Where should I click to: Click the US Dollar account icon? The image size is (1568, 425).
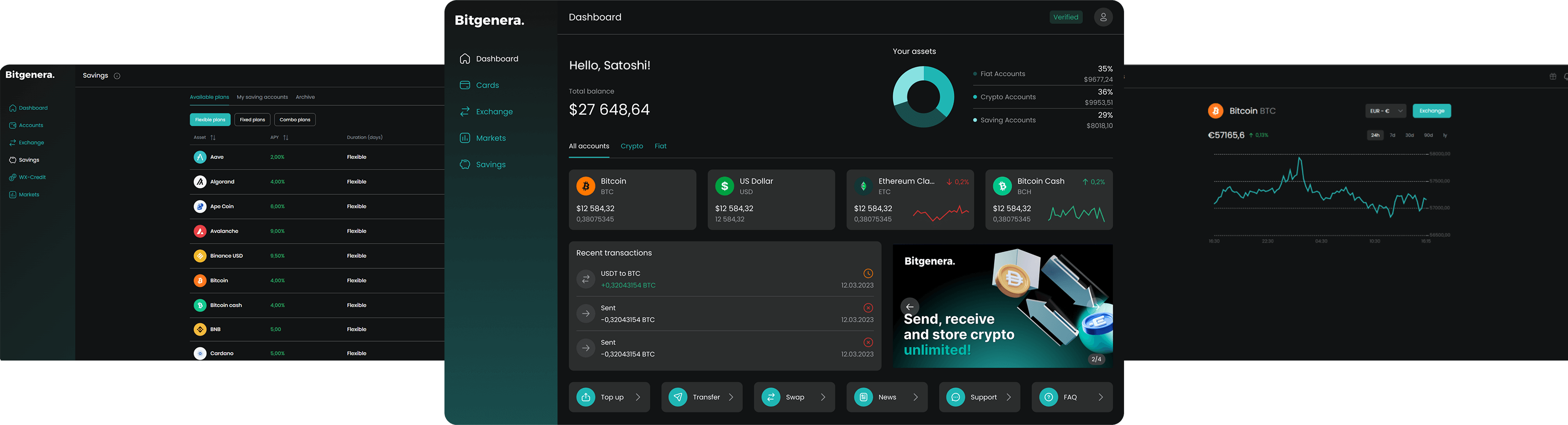tap(724, 186)
